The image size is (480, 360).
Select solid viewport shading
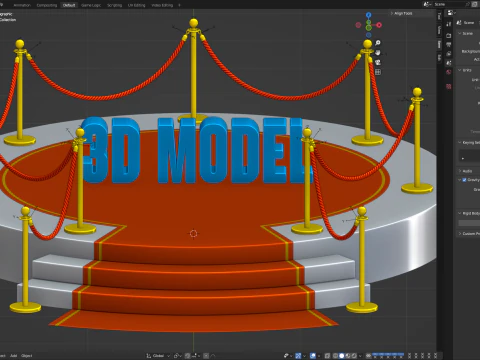341,356
